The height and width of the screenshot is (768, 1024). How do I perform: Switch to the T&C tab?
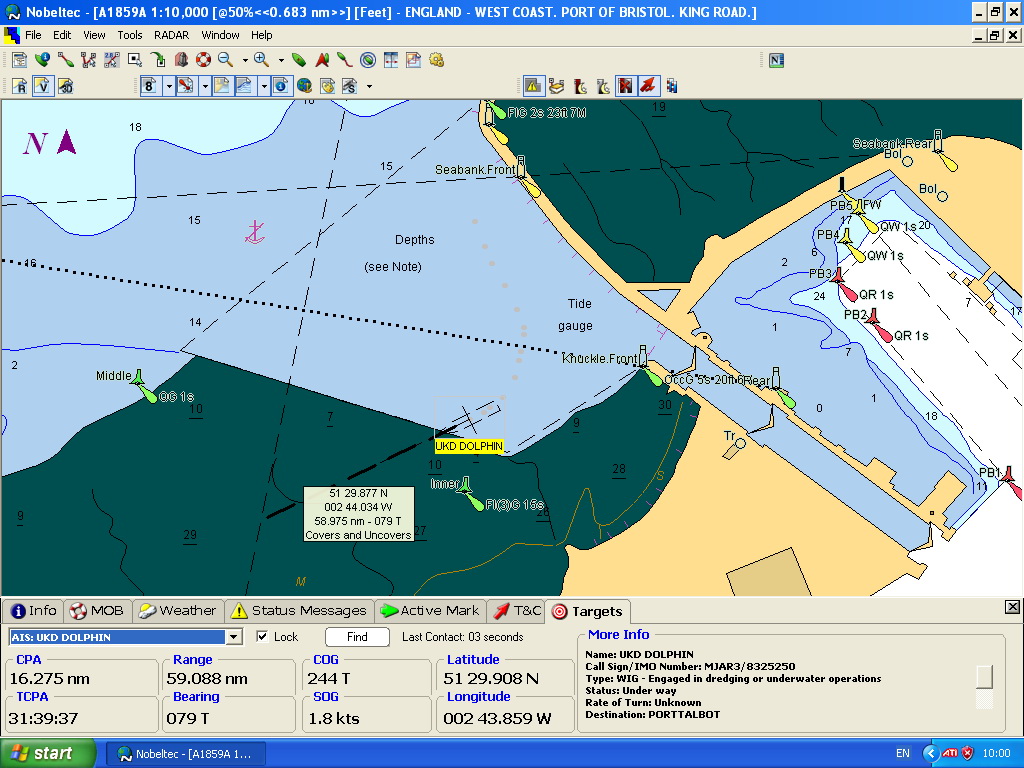[x=517, y=611]
